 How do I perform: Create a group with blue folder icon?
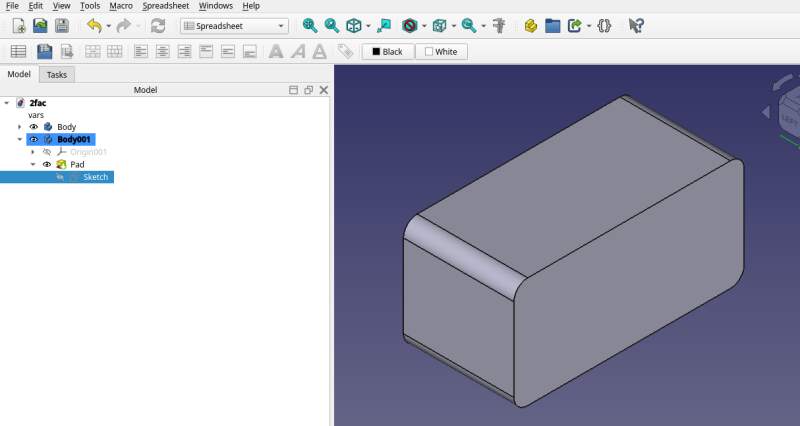[x=553, y=26]
